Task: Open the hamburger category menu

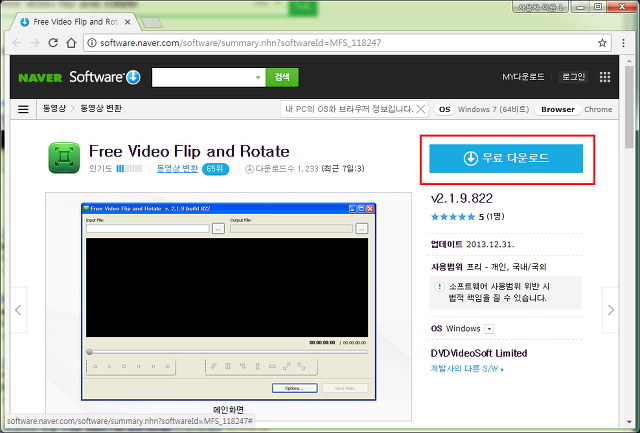Action: pos(23,109)
